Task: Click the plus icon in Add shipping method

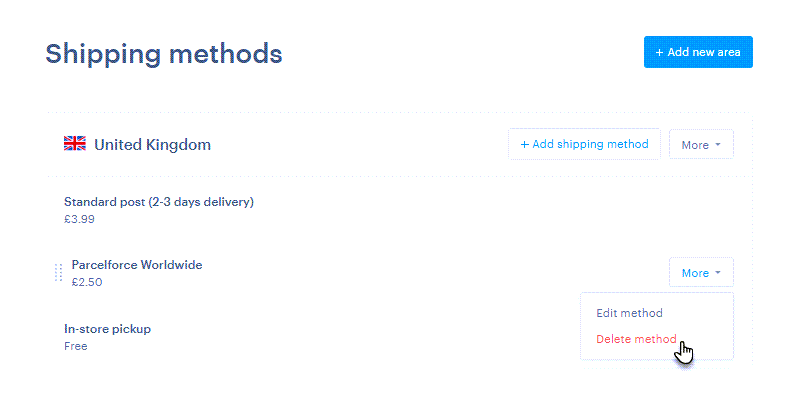Action: point(525,145)
